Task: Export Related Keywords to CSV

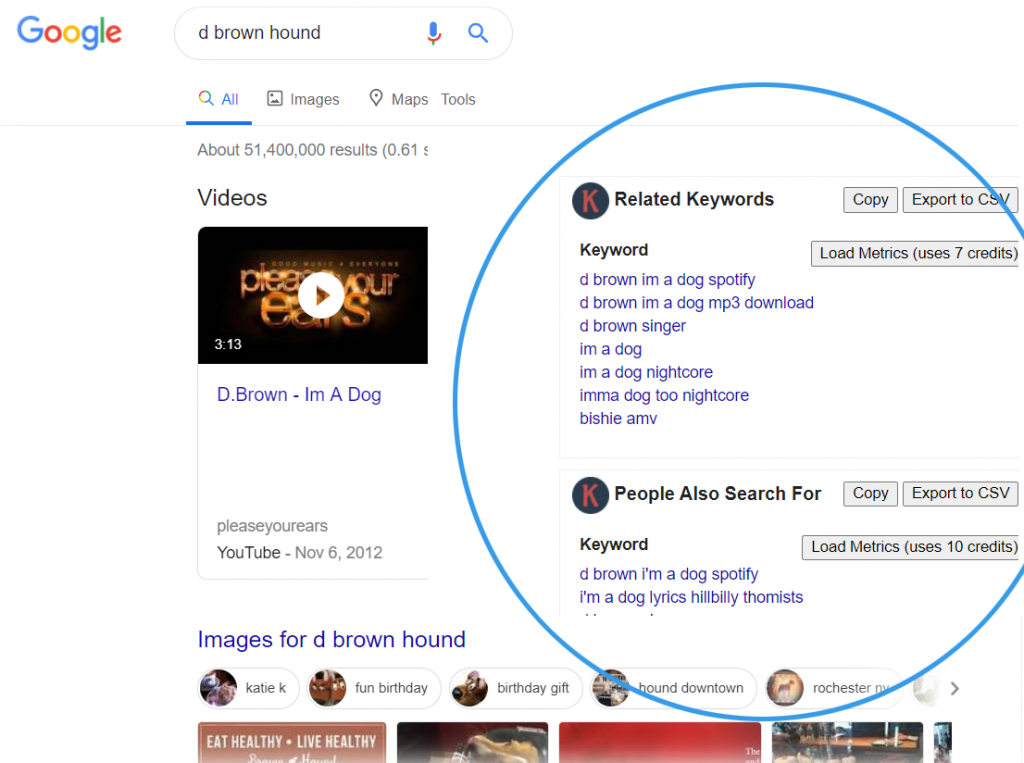Action: click(x=961, y=199)
